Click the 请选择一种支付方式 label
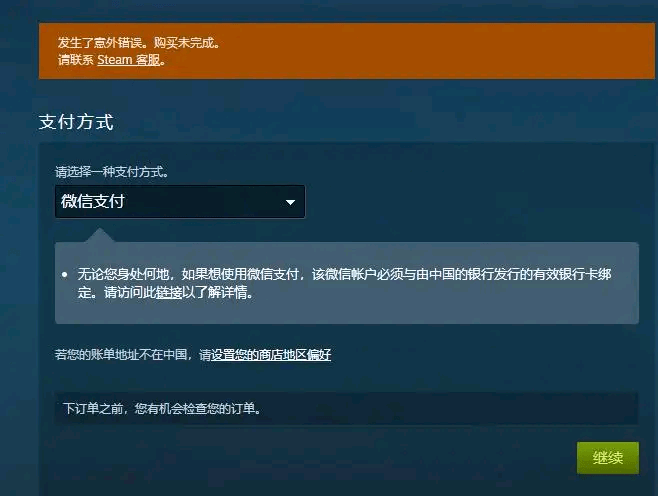 pyautogui.click(x=112, y=172)
